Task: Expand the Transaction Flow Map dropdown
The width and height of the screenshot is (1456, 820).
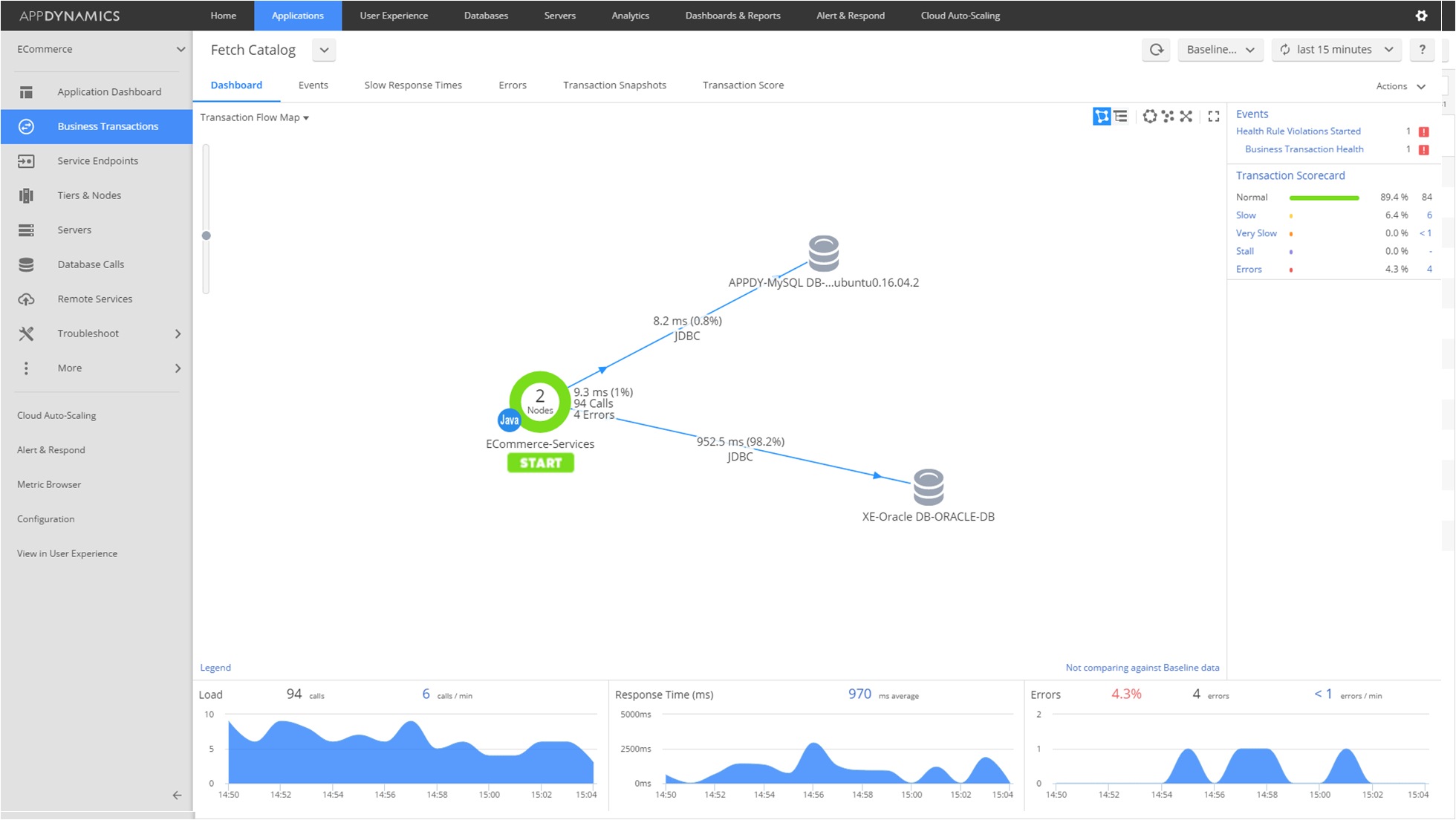Action: [254, 117]
